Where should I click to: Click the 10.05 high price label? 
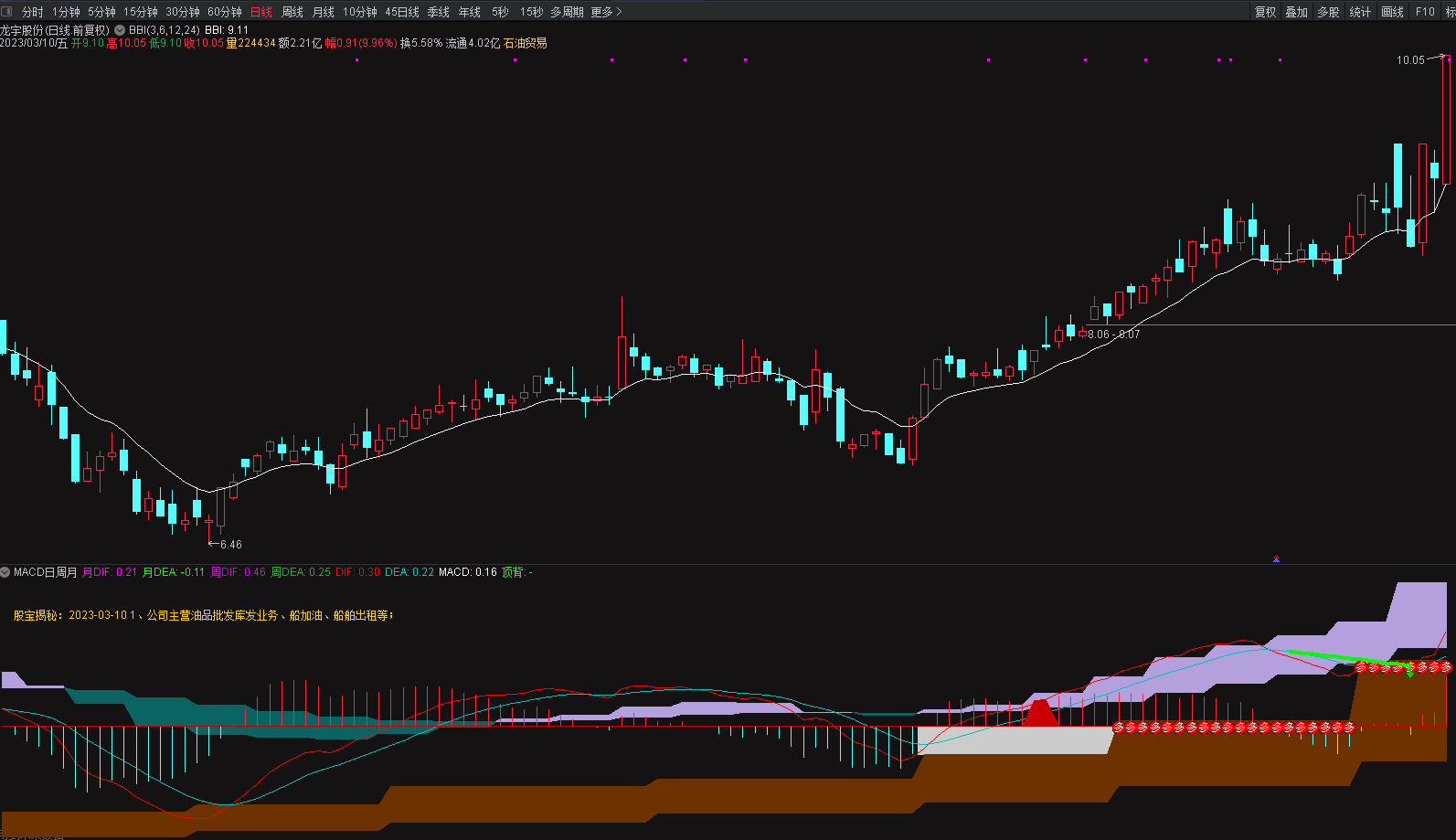pyautogui.click(x=1410, y=60)
